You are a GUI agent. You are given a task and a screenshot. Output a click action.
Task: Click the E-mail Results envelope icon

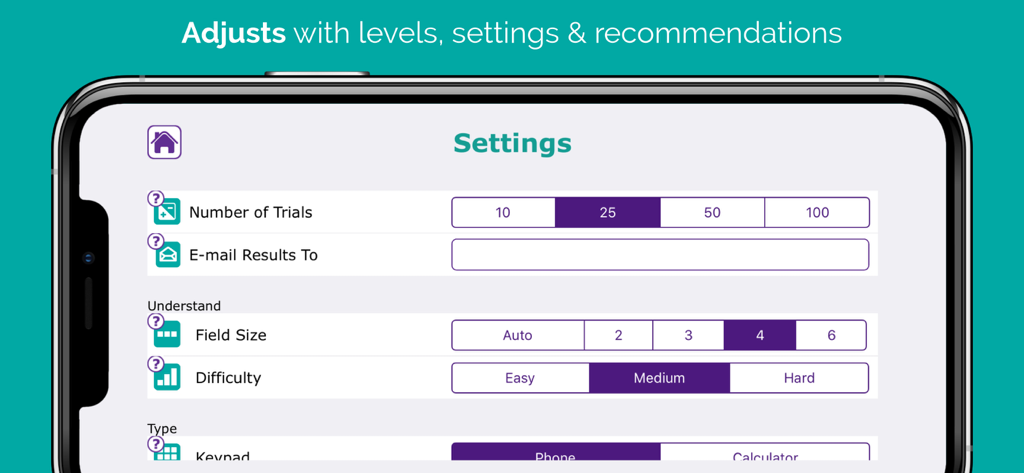[167, 255]
